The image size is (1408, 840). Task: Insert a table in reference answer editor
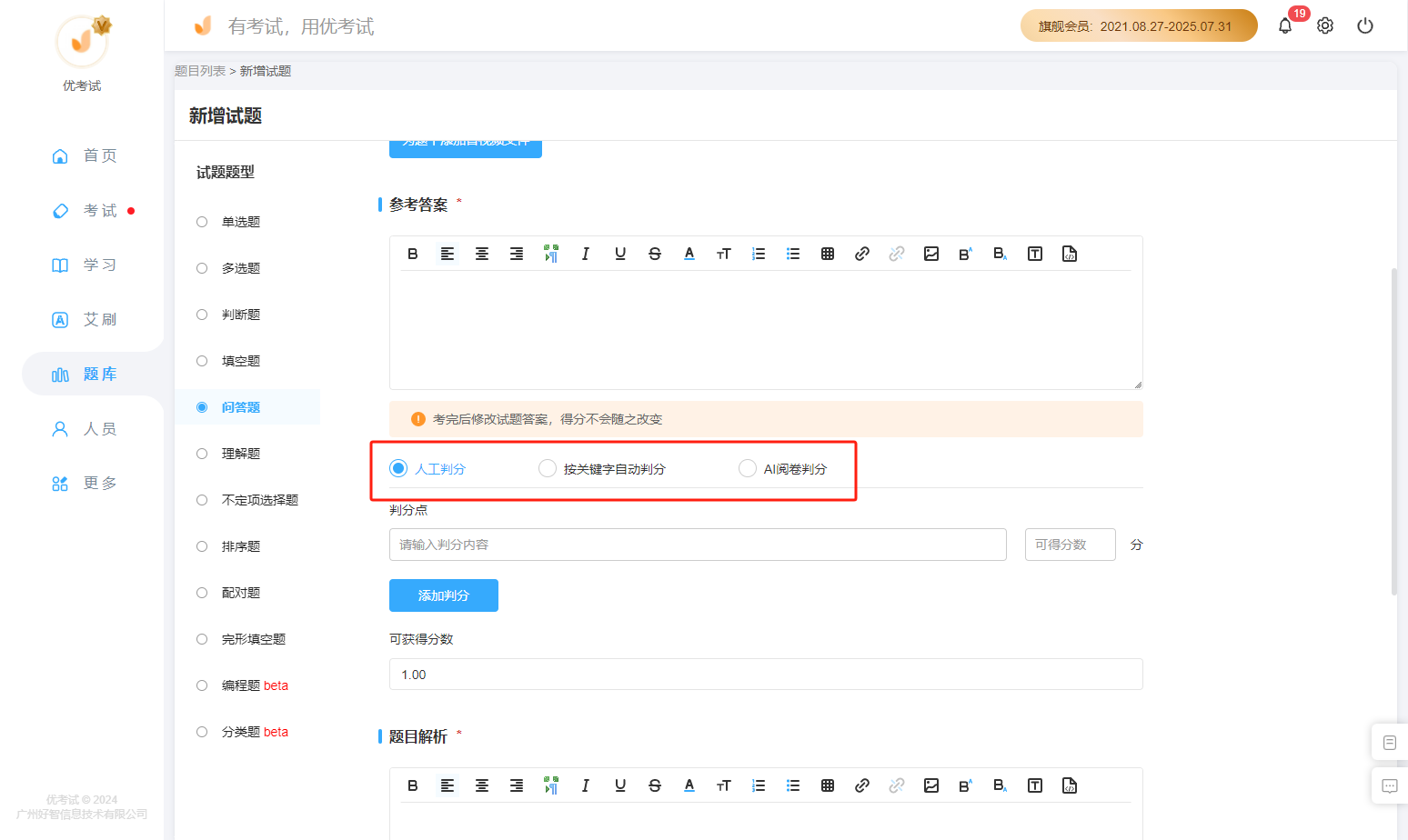pos(828,254)
